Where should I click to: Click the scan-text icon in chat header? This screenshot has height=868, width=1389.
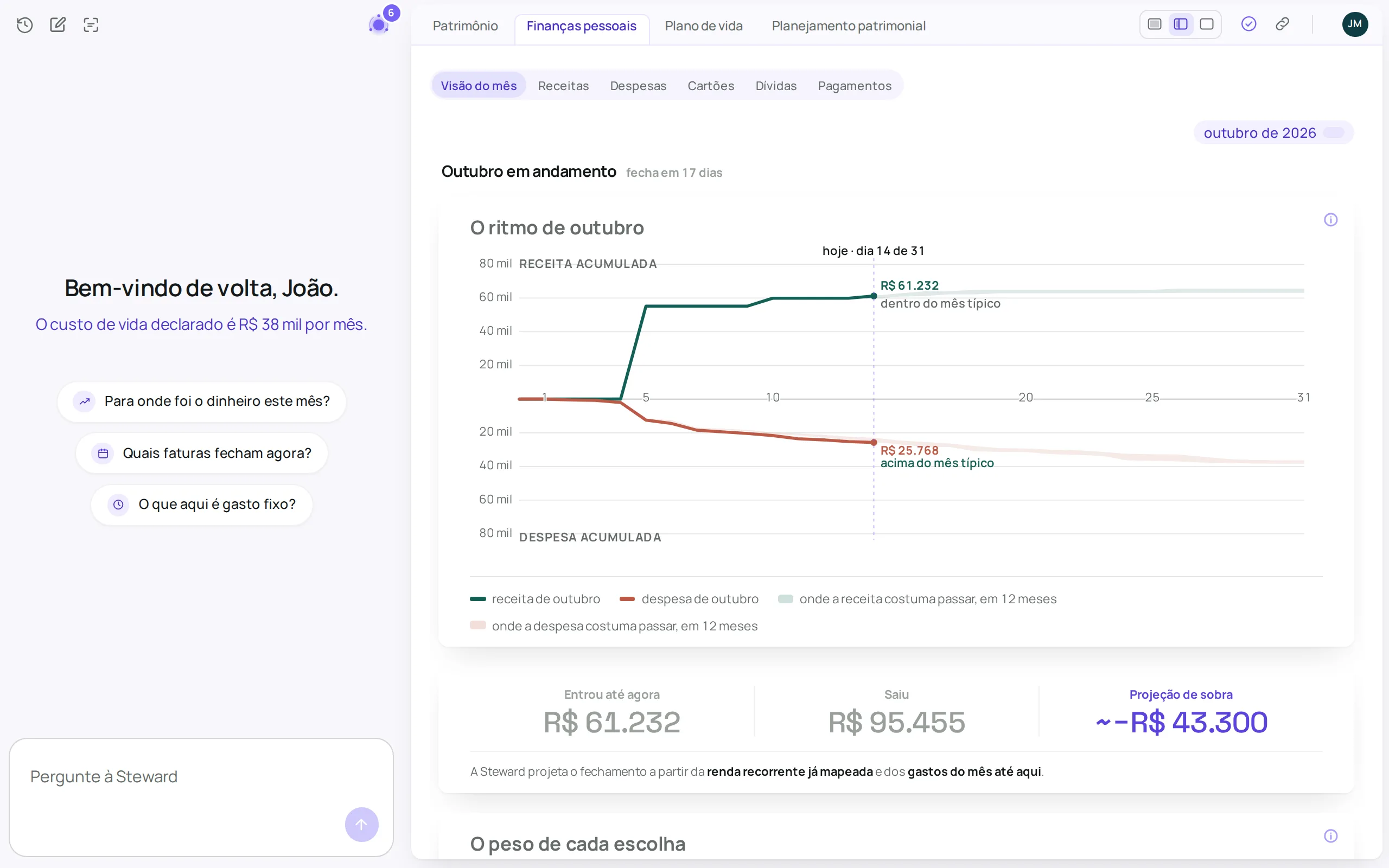tap(91, 25)
